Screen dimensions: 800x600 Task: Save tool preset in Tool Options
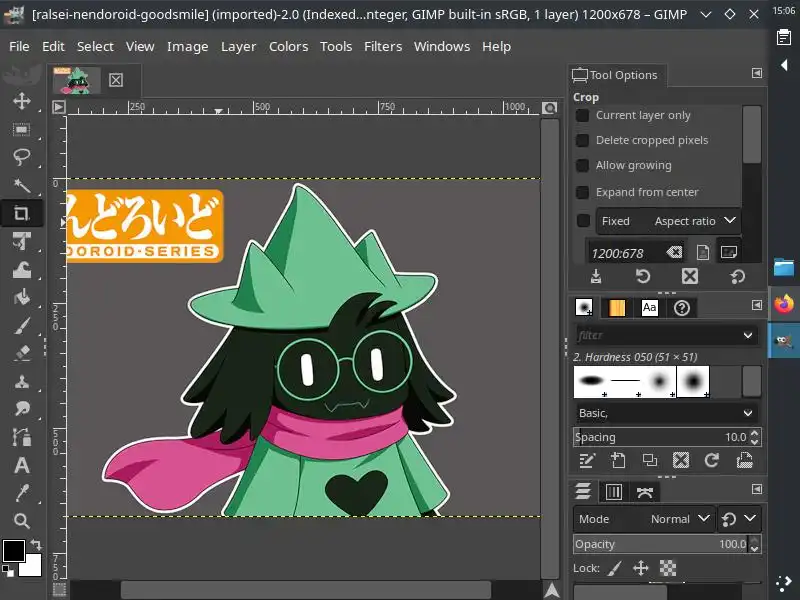tap(596, 277)
